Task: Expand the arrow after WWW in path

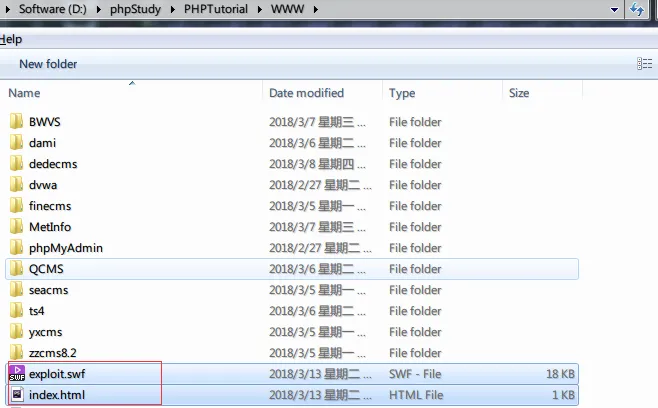Action: click(316, 9)
